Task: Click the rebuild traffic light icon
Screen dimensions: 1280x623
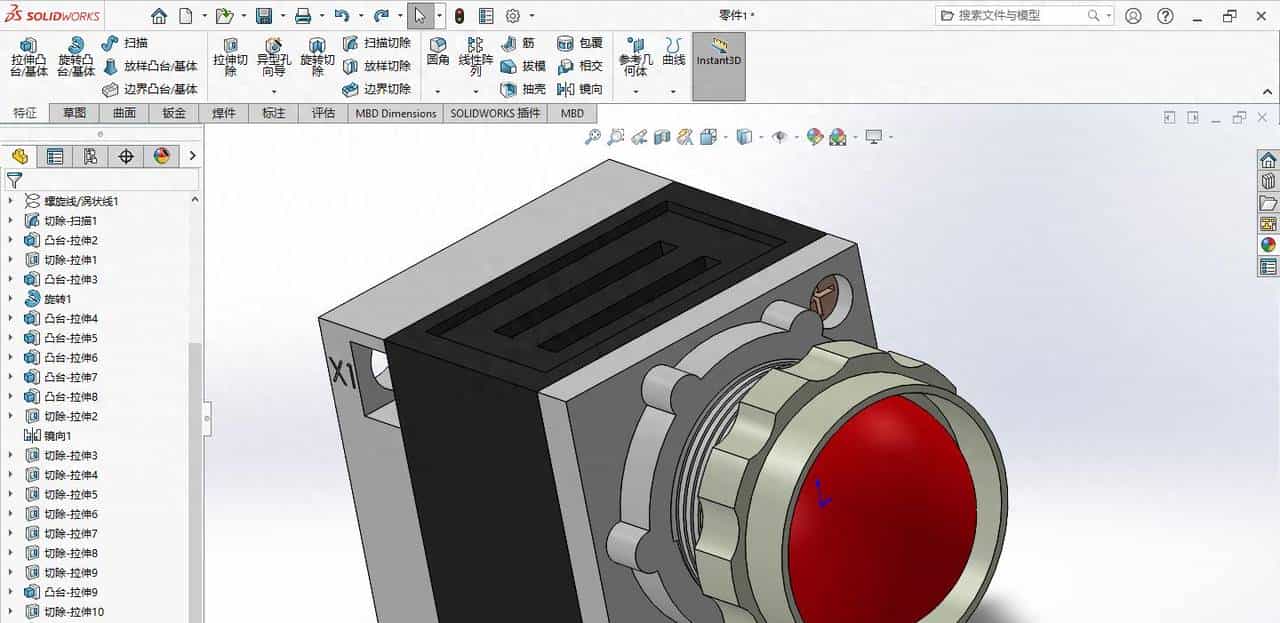Action: [459, 16]
